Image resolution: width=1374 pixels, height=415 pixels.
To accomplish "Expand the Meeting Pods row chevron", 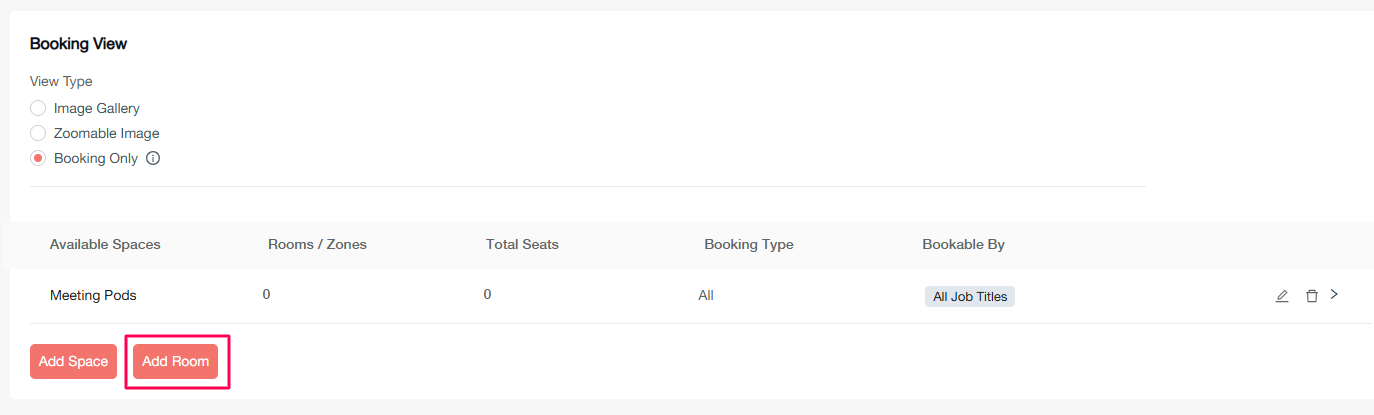I will pyautogui.click(x=1334, y=295).
